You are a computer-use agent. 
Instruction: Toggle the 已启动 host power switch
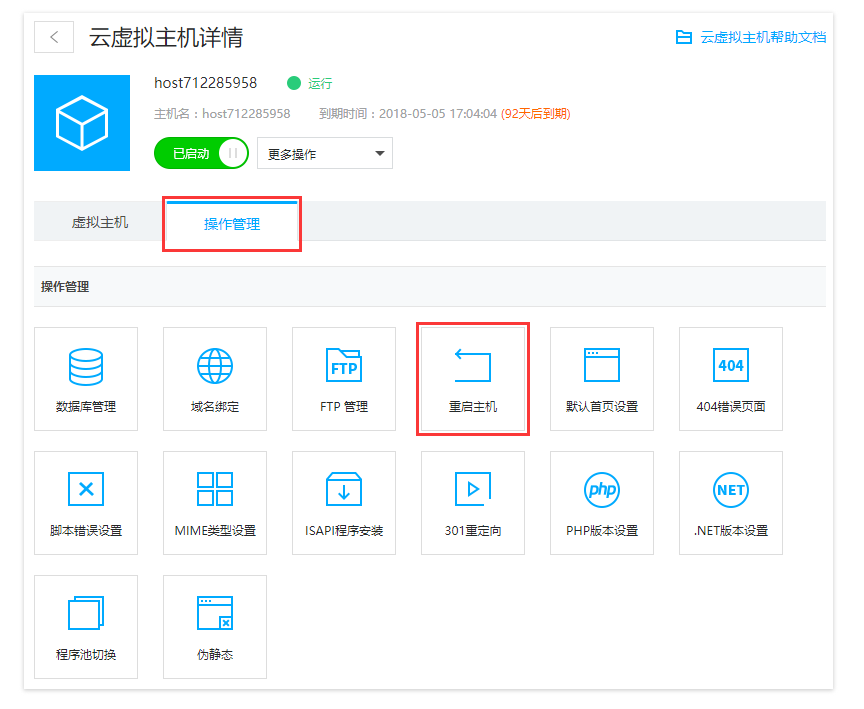[x=201, y=153]
